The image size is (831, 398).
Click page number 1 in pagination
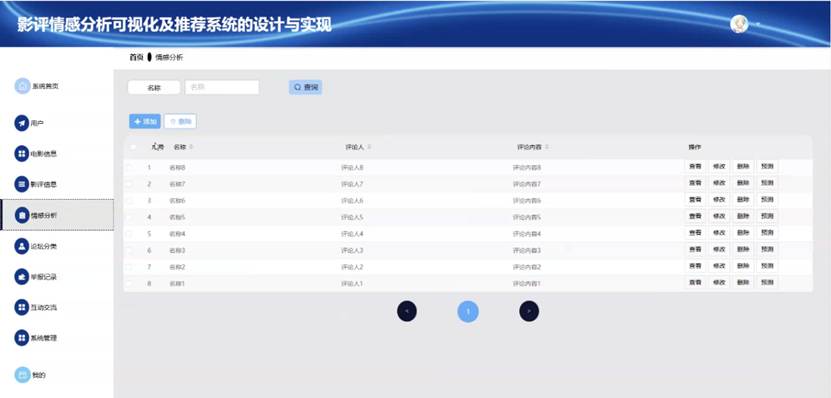pos(468,312)
